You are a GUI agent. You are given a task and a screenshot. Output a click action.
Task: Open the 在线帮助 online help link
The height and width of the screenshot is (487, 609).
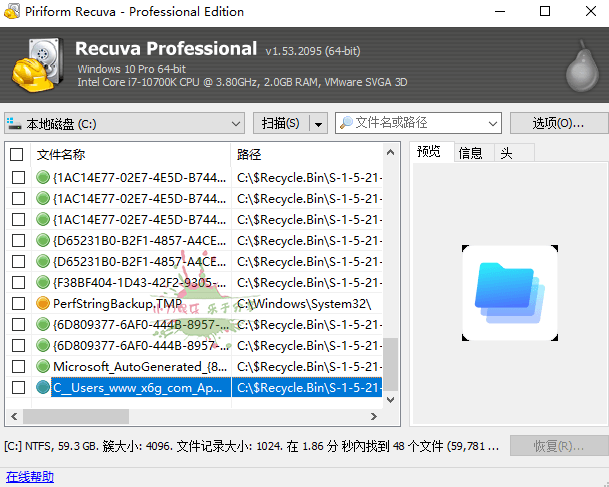[30, 477]
